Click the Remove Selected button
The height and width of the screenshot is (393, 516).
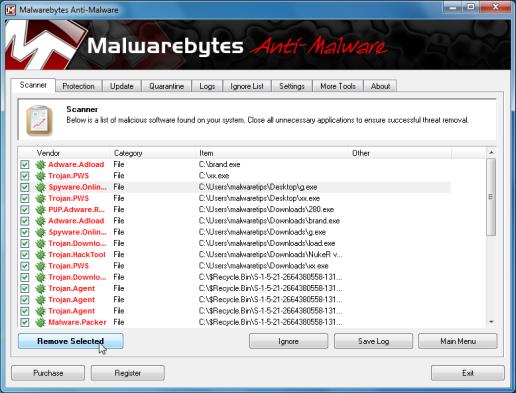point(71,341)
